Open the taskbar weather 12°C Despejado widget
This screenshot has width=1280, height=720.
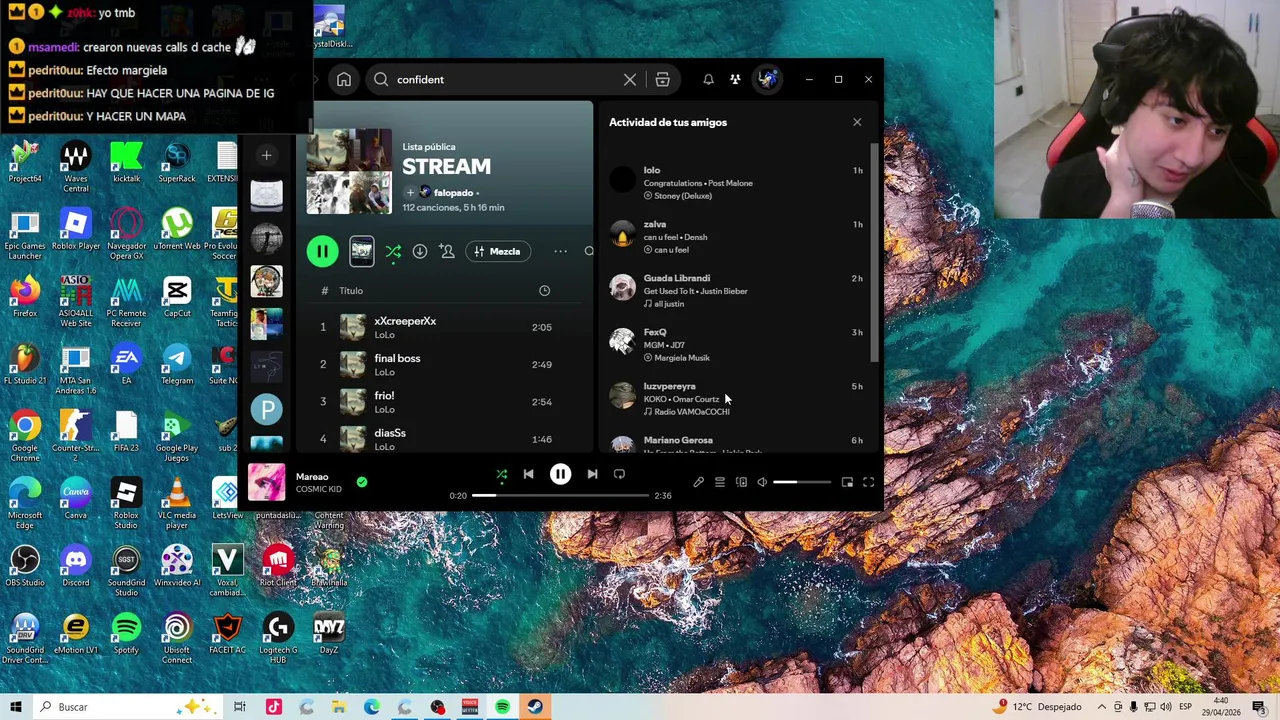click(1035, 707)
